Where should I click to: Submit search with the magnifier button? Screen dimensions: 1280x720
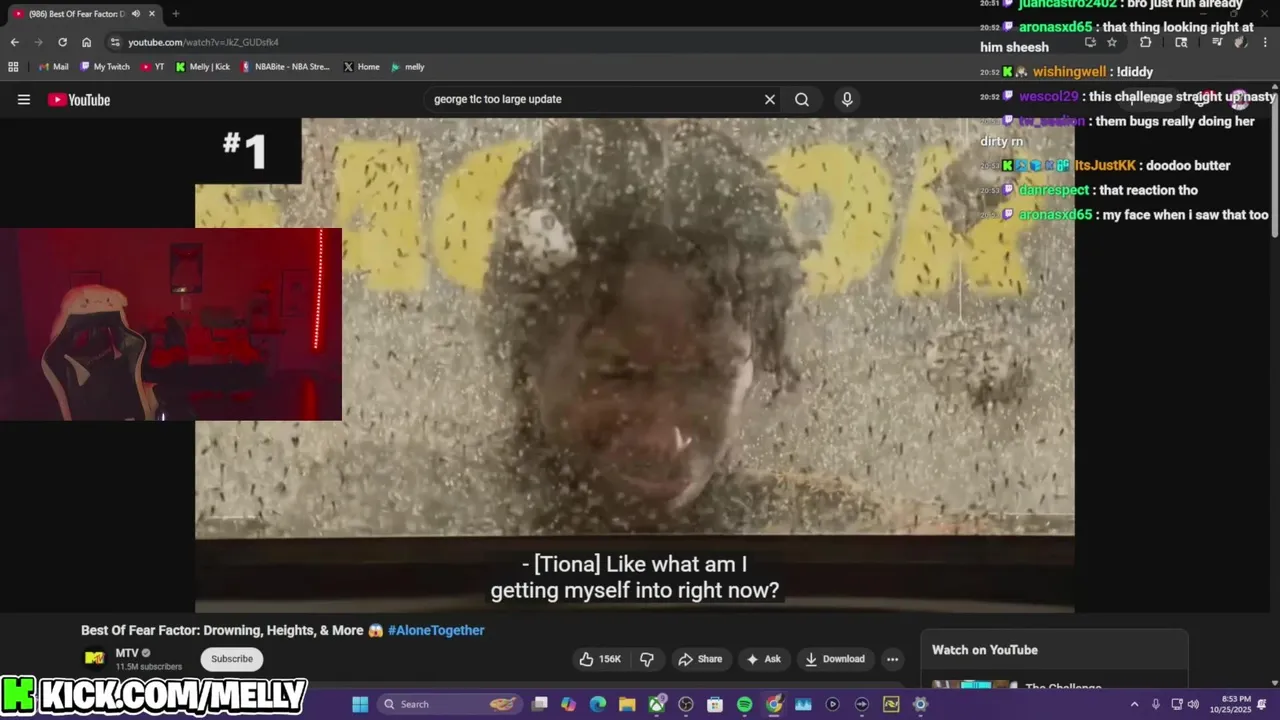pyautogui.click(x=802, y=99)
